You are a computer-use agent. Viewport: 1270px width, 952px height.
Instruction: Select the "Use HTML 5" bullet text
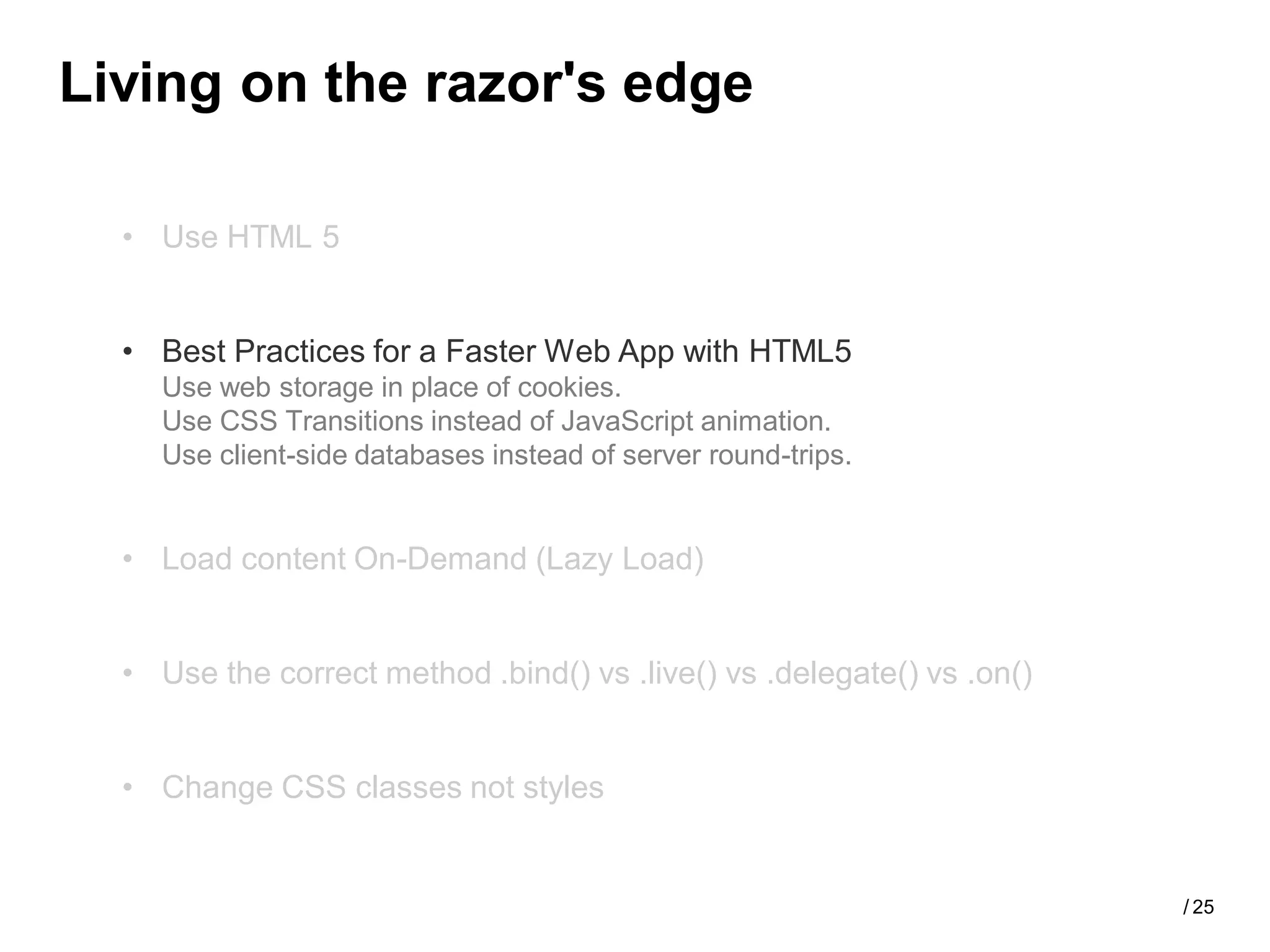[x=251, y=237]
